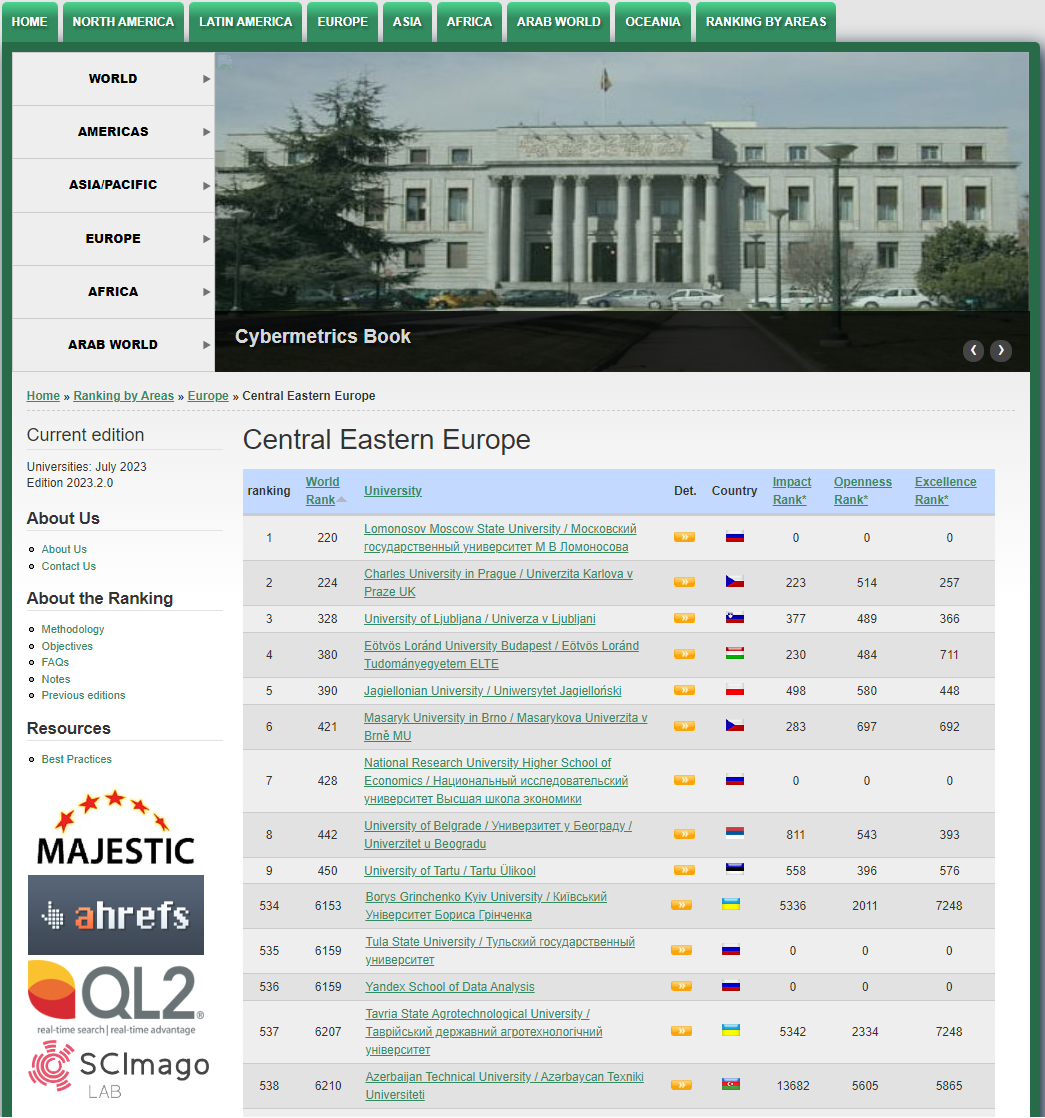Expand the WORLD sidebar menu

point(113,79)
